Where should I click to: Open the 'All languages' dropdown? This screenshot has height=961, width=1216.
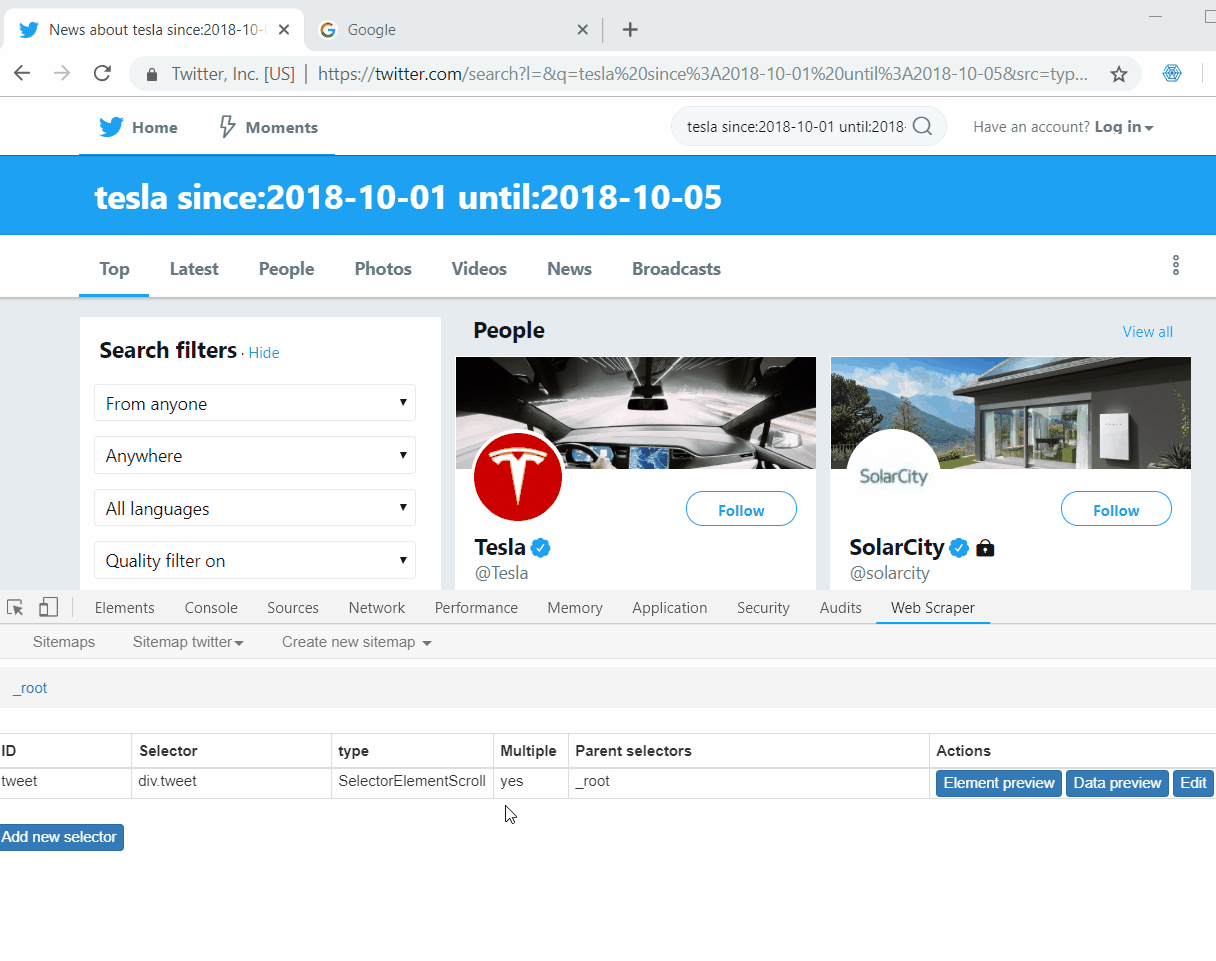(x=255, y=508)
